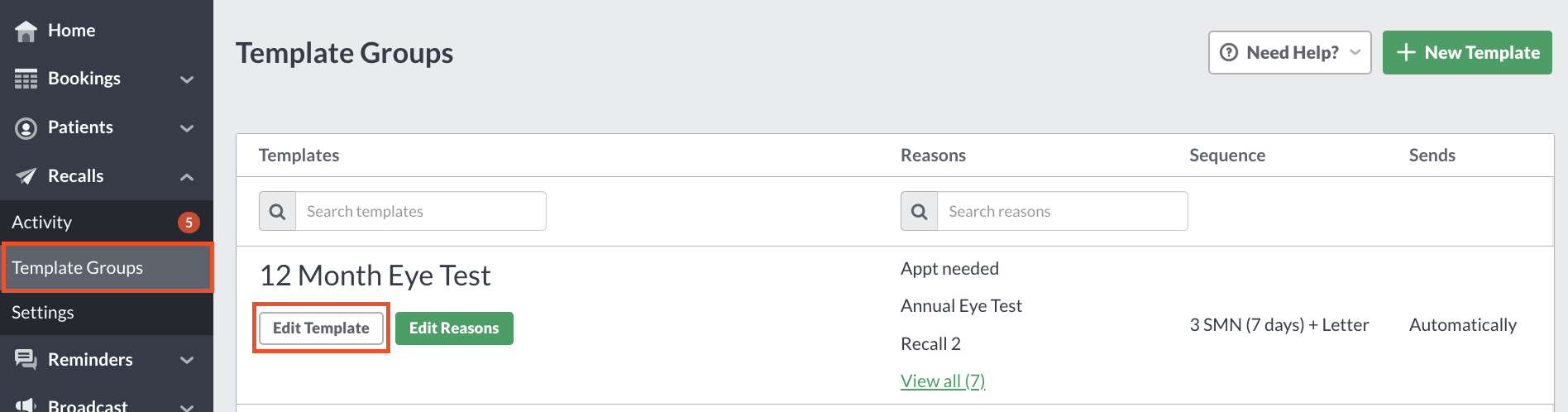Collapse the Recalls menu chevron
Image resolution: width=1568 pixels, height=412 pixels.
(187, 176)
